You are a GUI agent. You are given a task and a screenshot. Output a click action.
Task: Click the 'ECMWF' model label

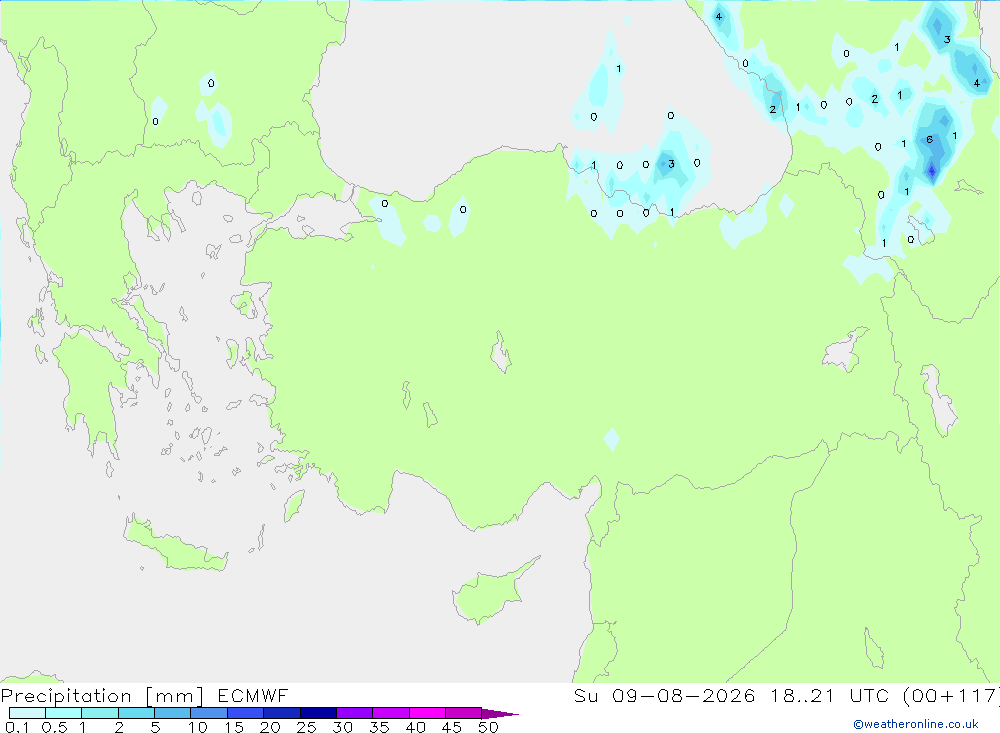pos(253,695)
